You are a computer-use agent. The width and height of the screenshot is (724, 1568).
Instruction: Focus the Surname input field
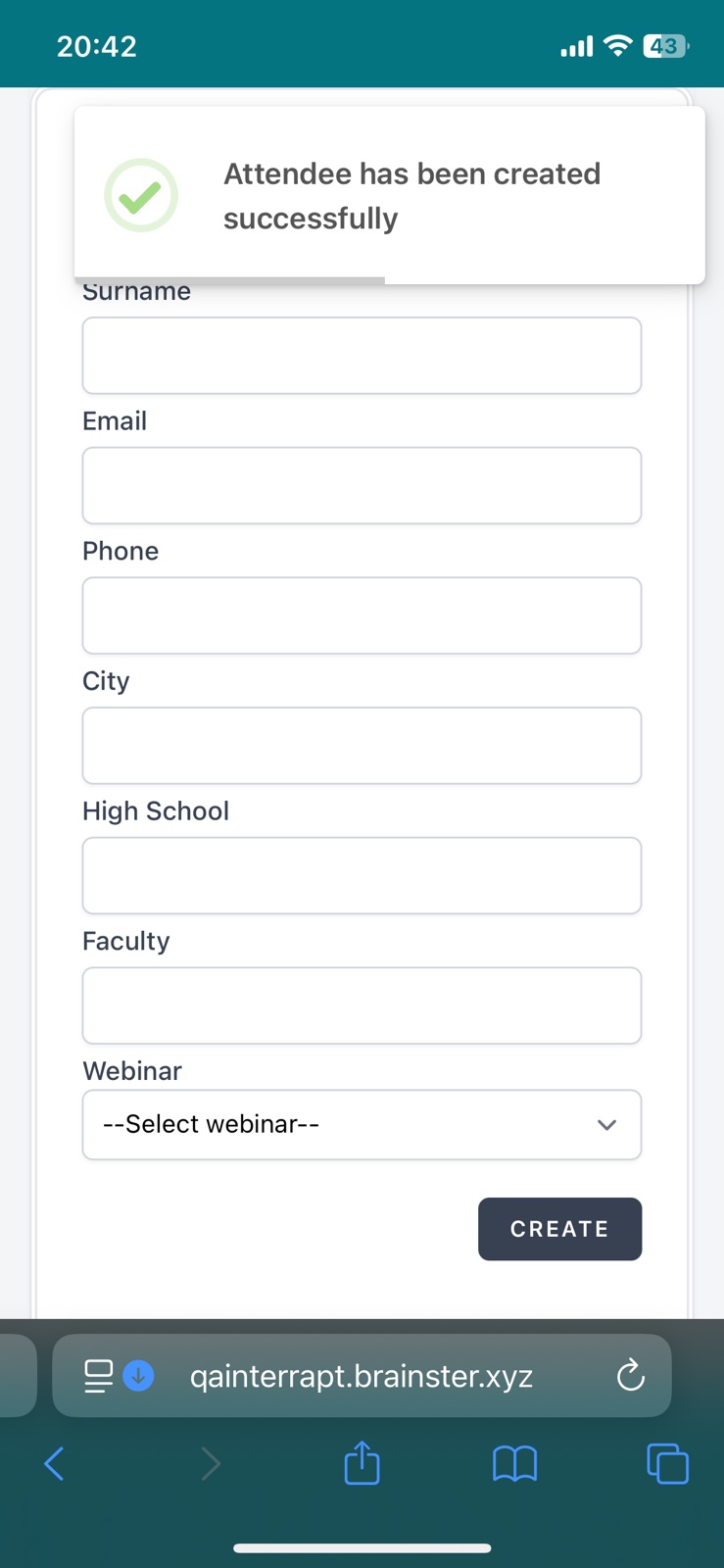coord(362,356)
